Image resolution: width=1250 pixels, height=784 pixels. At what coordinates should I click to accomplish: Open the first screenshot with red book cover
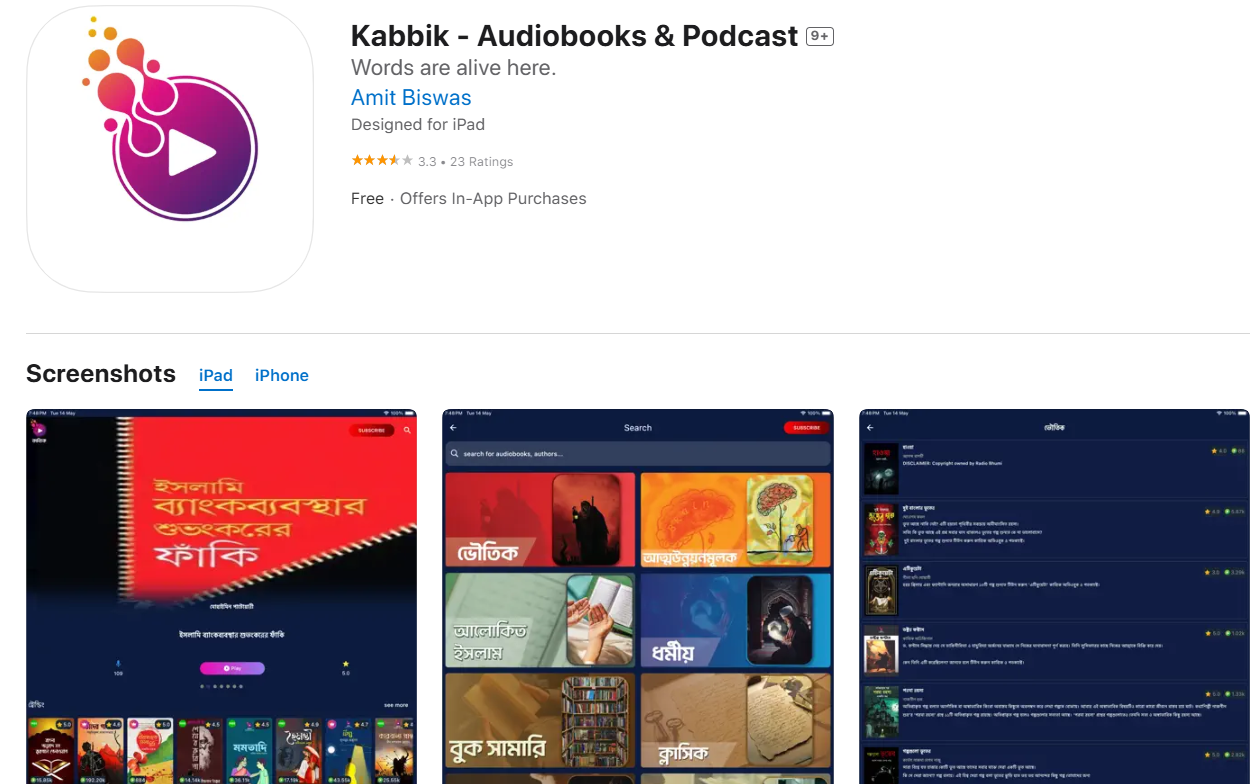(221, 596)
